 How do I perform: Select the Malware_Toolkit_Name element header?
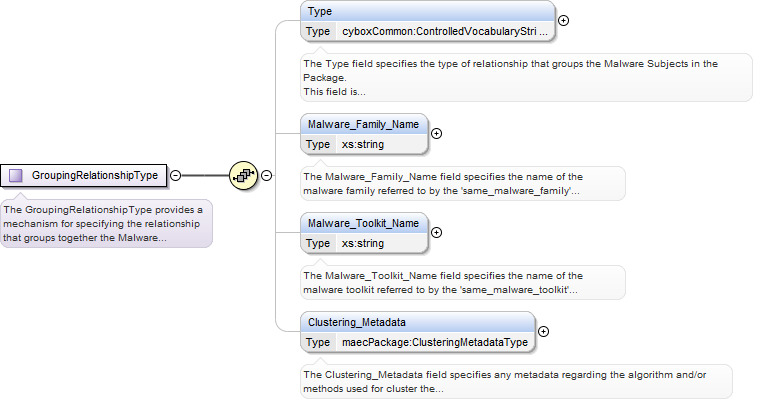(x=364, y=224)
